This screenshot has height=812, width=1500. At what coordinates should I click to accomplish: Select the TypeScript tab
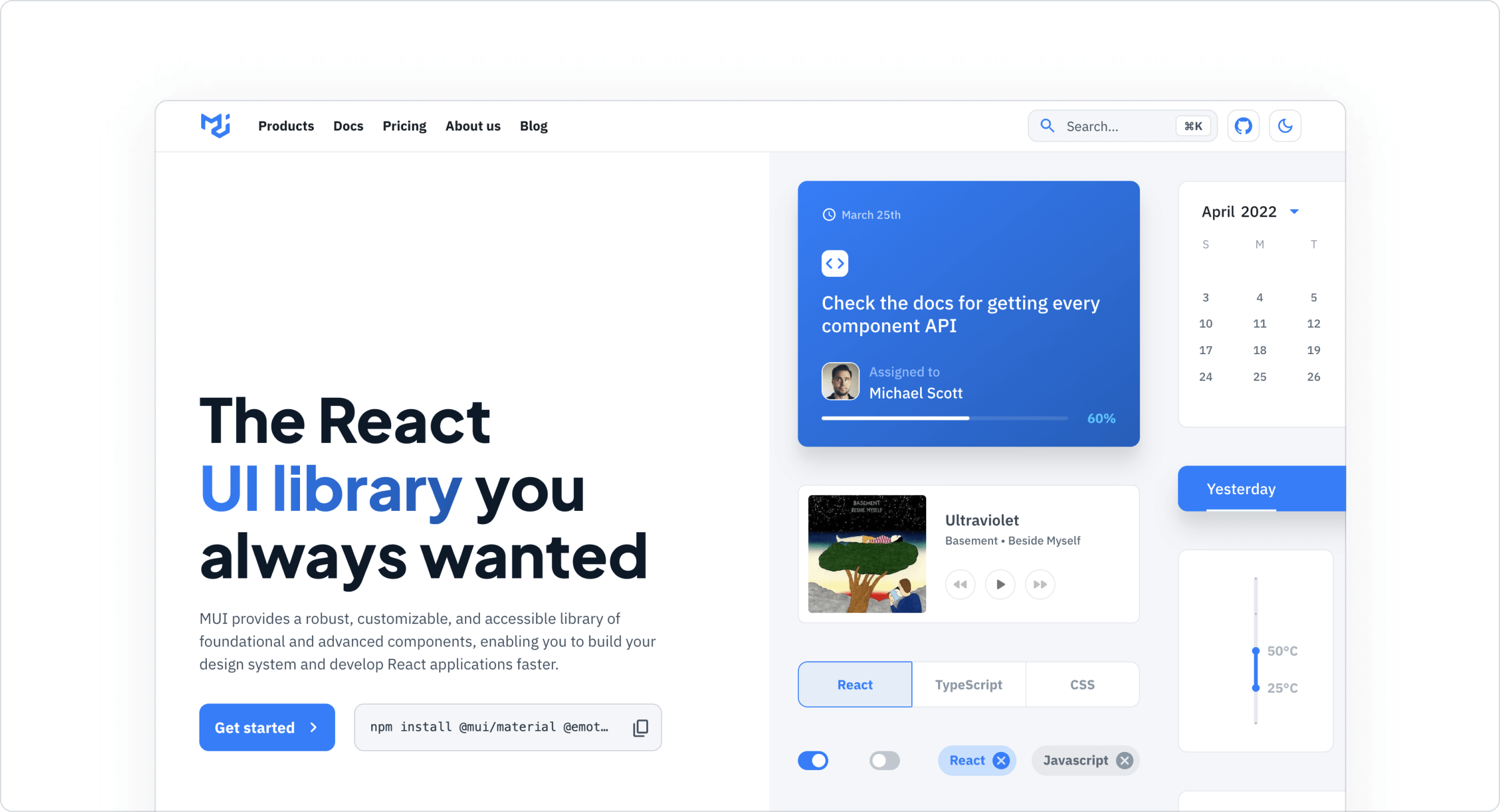968,684
